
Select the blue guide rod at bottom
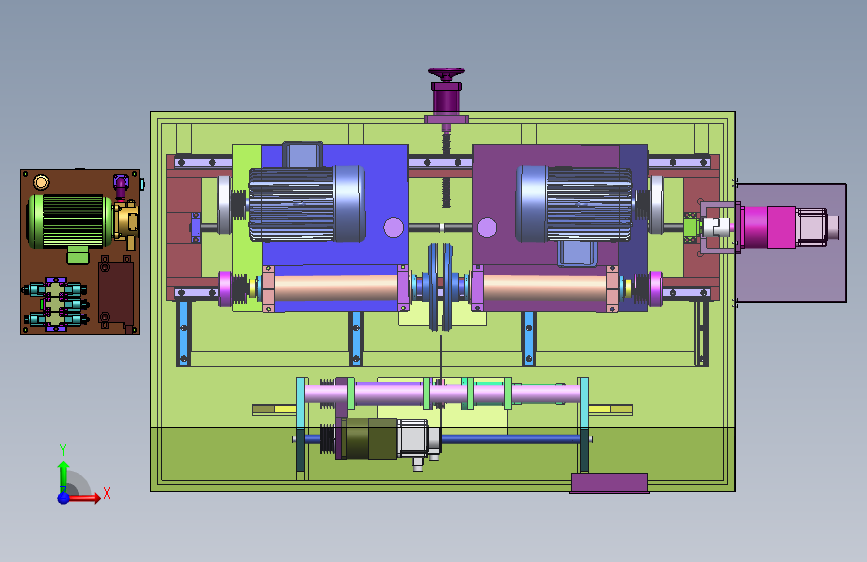point(510,440)
